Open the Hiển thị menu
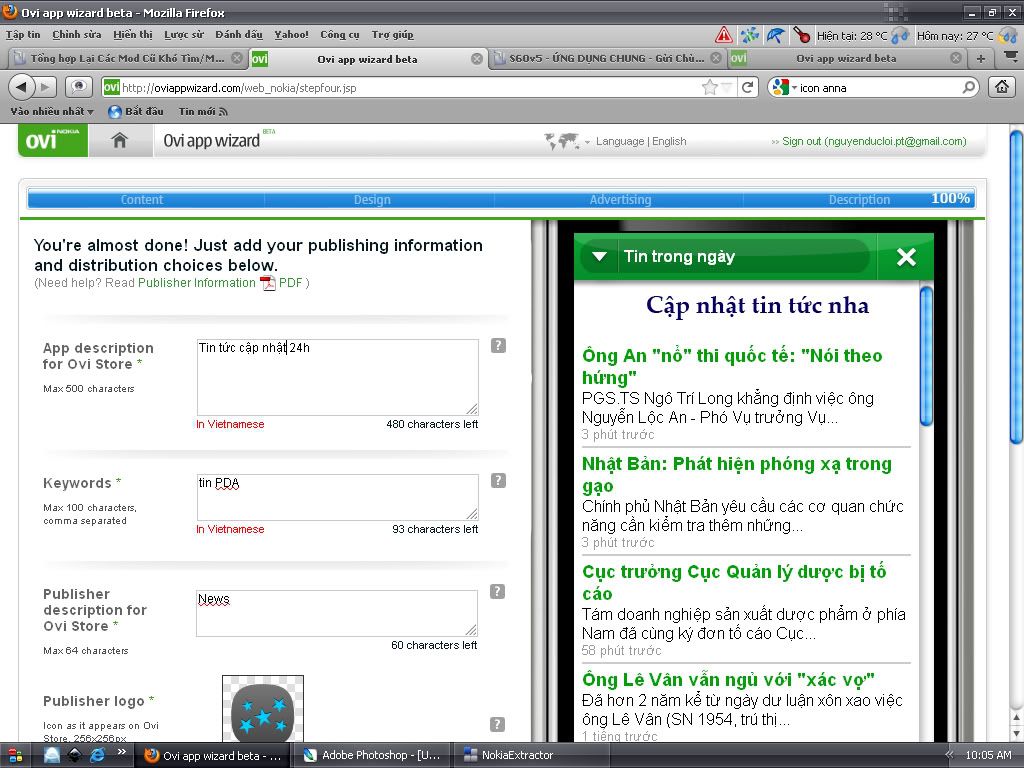The image size is (1024, 768). pyautogui.click(x=133, y=35)
